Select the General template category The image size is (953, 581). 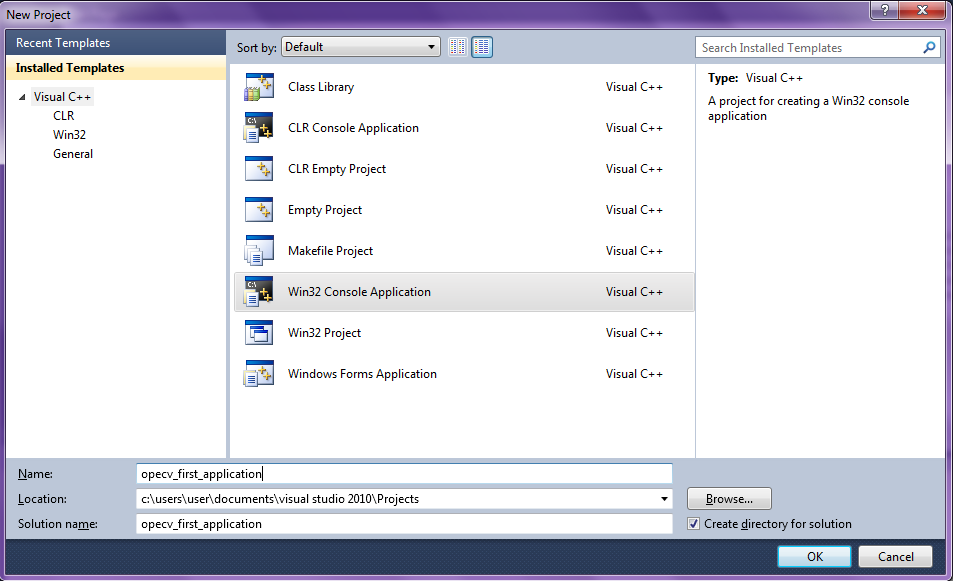click(x=73, y=154)
